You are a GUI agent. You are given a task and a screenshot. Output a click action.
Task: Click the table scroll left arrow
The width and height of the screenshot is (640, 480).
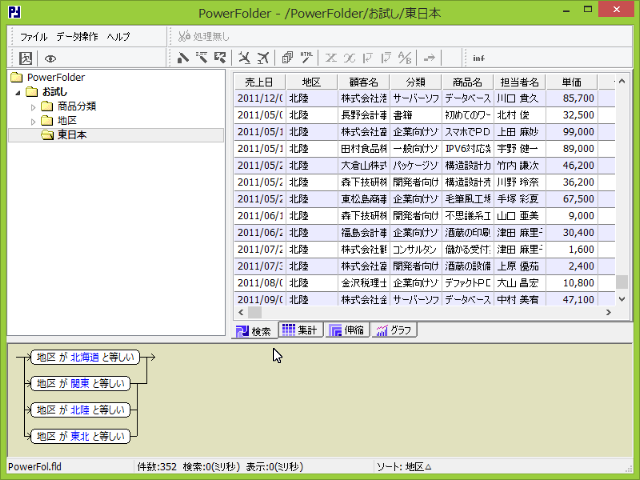(x=241, y=312)
